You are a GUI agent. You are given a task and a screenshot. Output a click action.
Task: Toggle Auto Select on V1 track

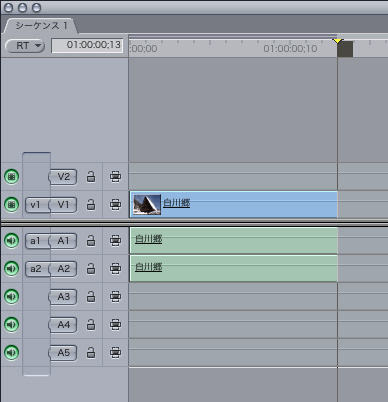tap(115, 204)
